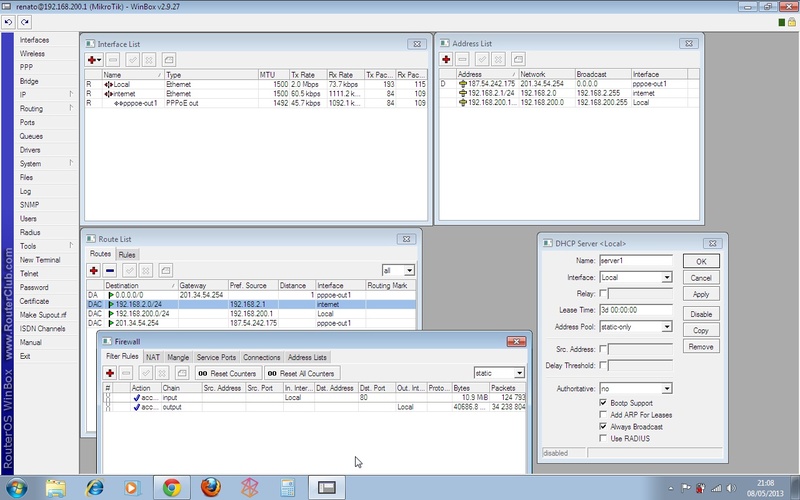The height and width of the screenshot is (500, 800).
Task: Click the red plus in Address List
Action: click(x=446, y=60)
